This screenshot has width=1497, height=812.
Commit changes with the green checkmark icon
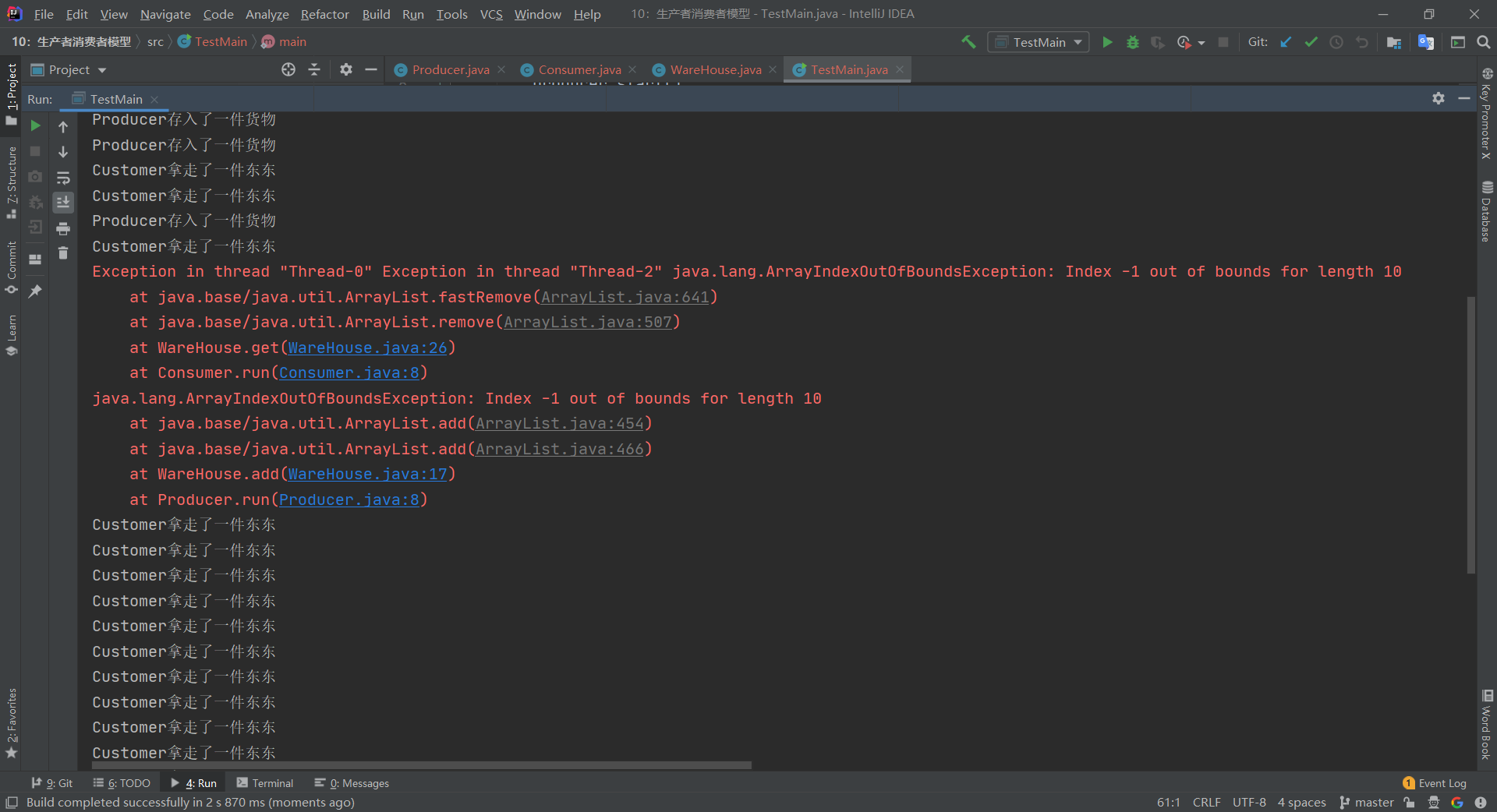coord(1311,42)
